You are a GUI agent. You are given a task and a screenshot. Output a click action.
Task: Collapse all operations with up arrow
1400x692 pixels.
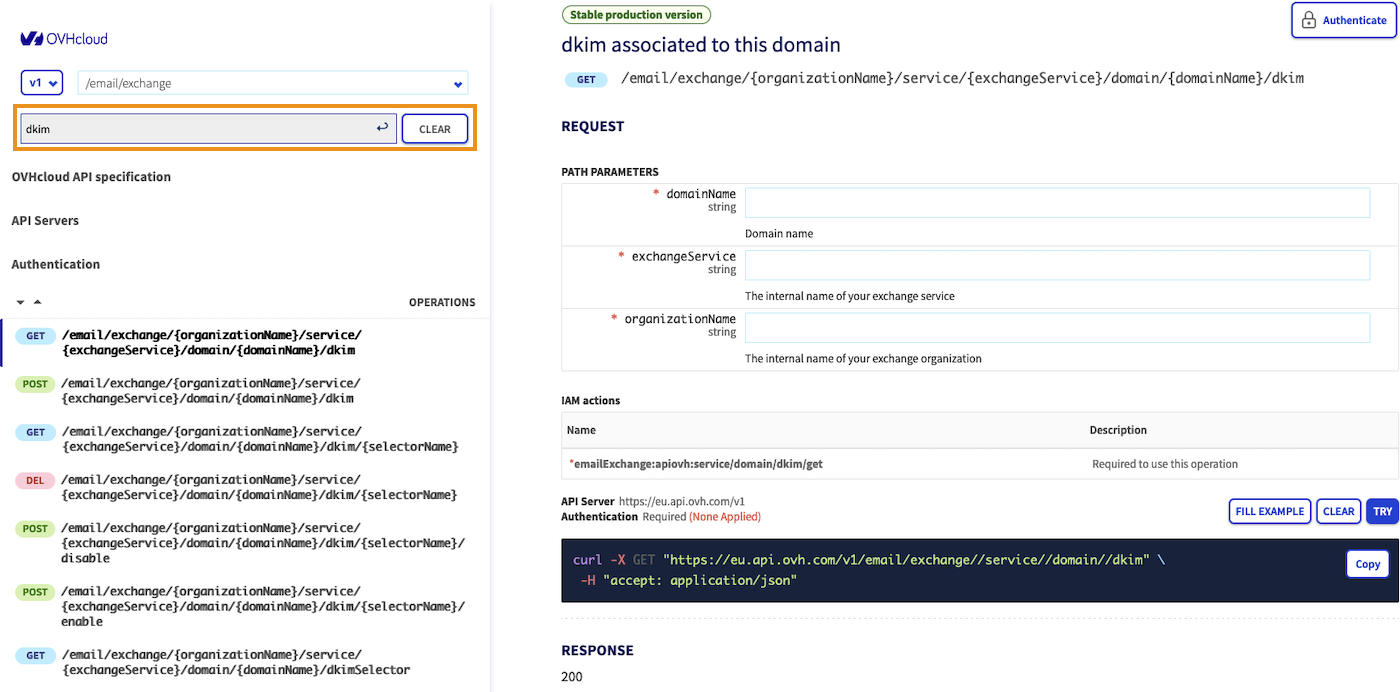tap(38, 302)
